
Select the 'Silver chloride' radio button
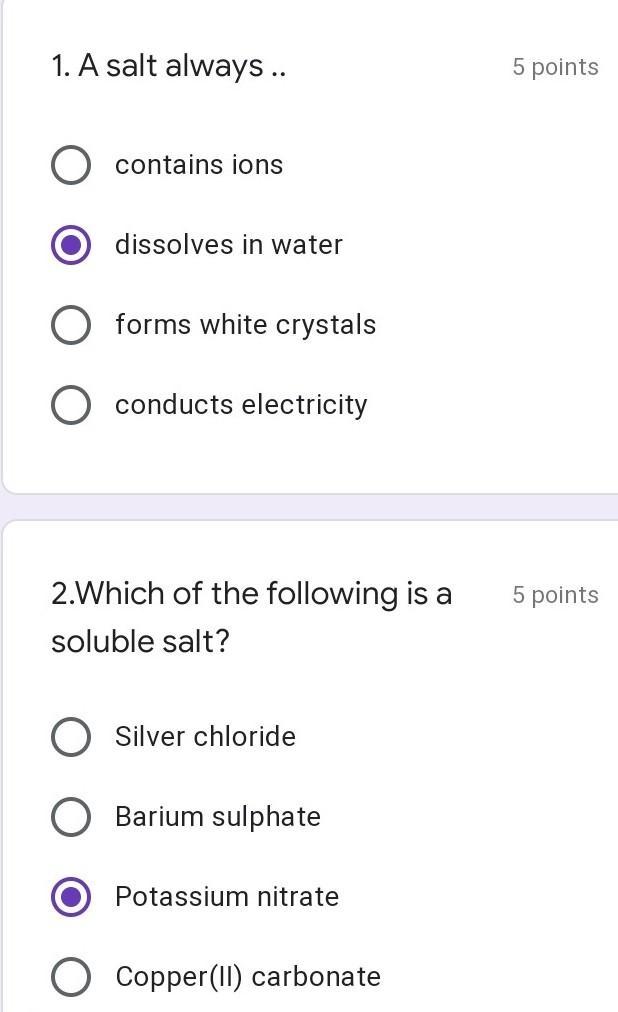coord(70,737)
